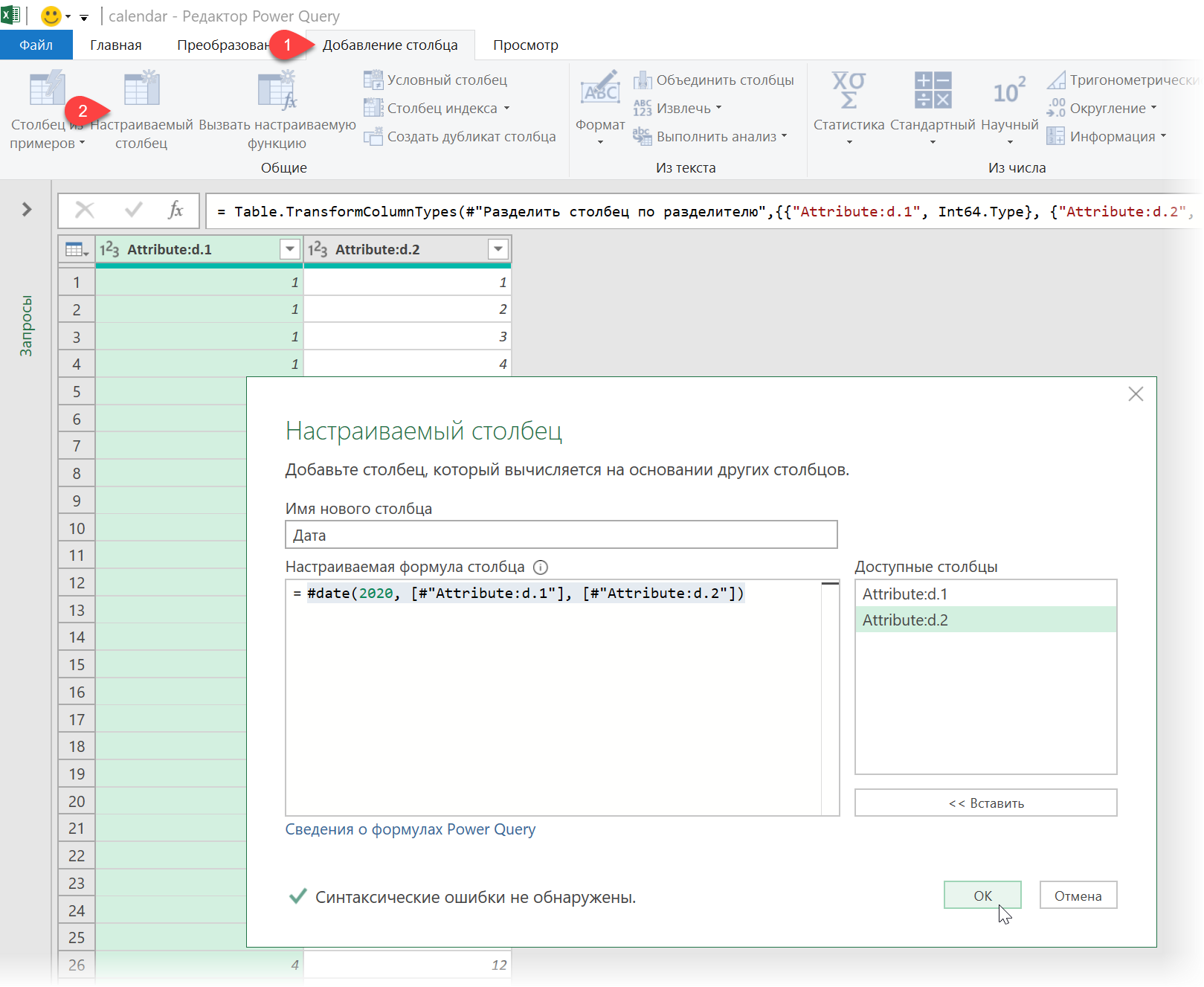Click the Научный 10² icon

1009,90
